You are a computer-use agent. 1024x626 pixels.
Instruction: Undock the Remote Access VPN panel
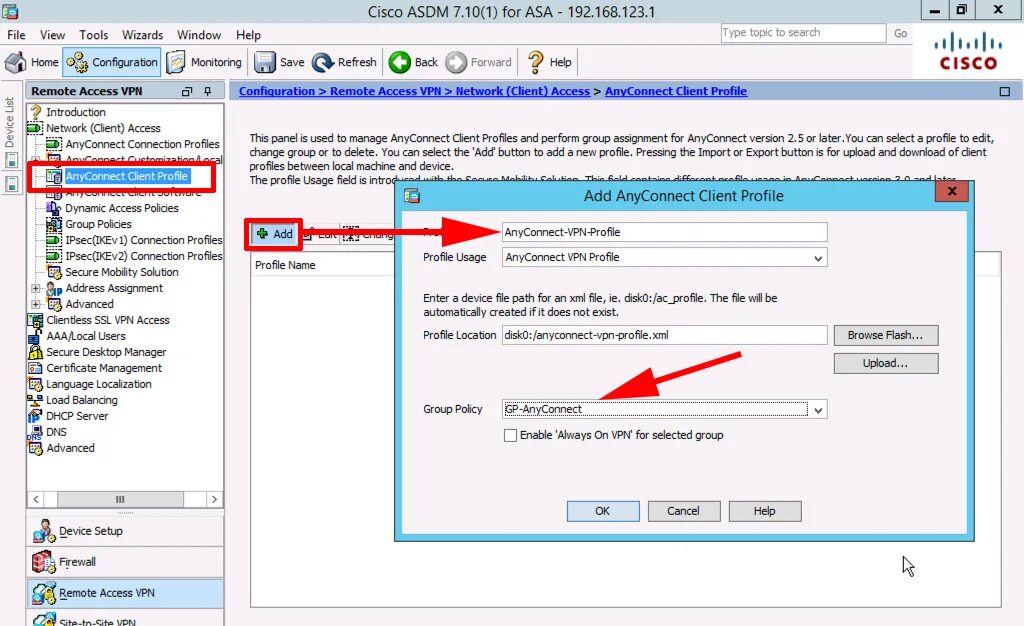[187, 91]
